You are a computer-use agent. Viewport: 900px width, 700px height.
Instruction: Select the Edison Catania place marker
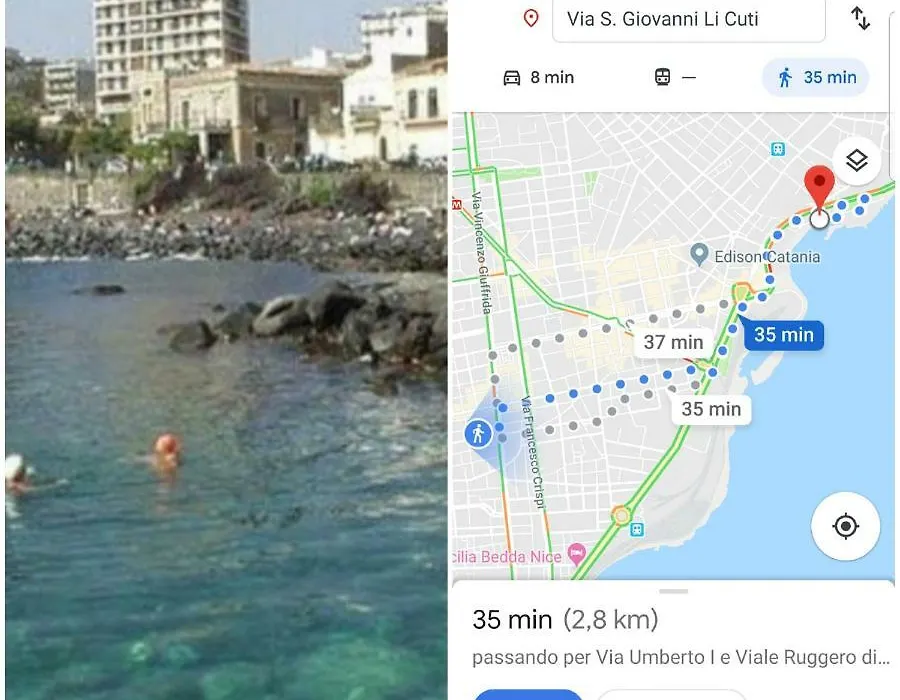pos(699,255)
